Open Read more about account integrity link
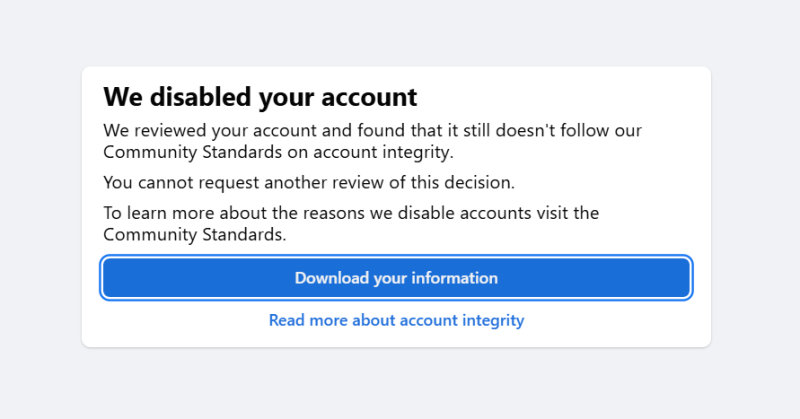800x419 pixels. click(x=396, y=321)
